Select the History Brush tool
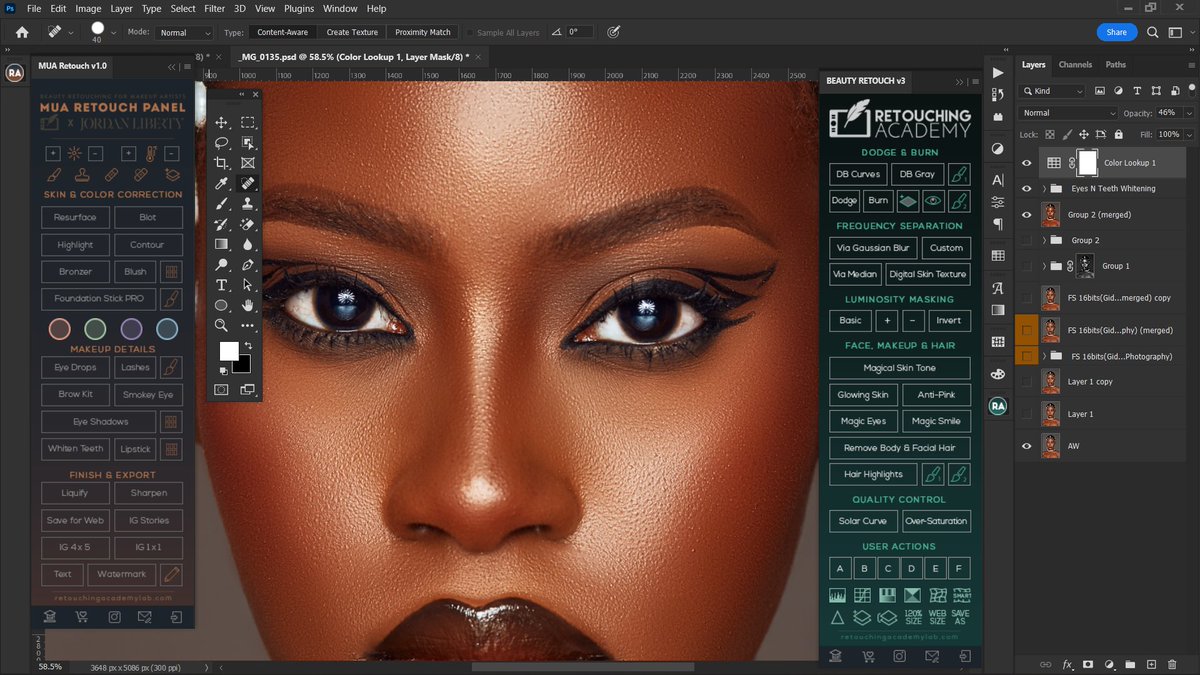This screenshot has height=675, width=1200. [x=222, y=224]
